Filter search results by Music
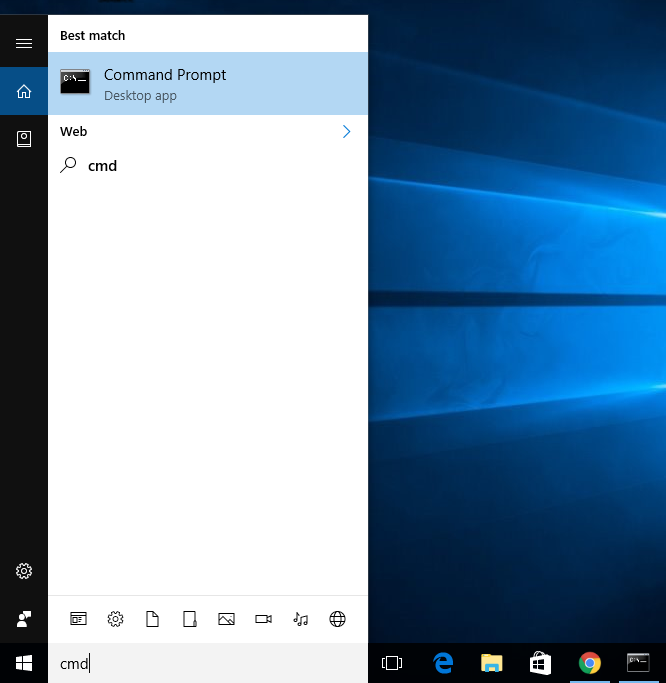 [x=300, y=619]
